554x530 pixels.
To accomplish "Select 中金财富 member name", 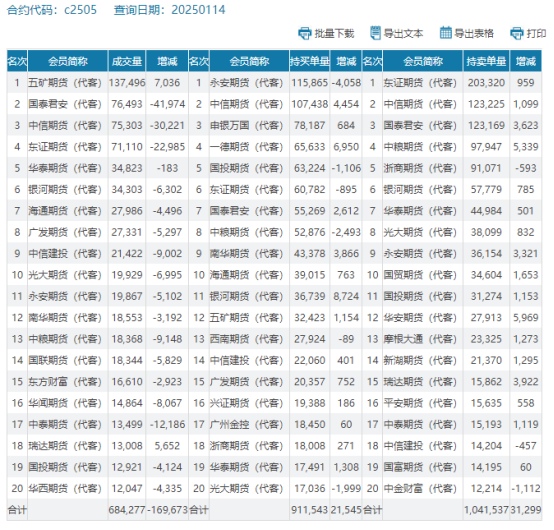I will tap(420, 489).
